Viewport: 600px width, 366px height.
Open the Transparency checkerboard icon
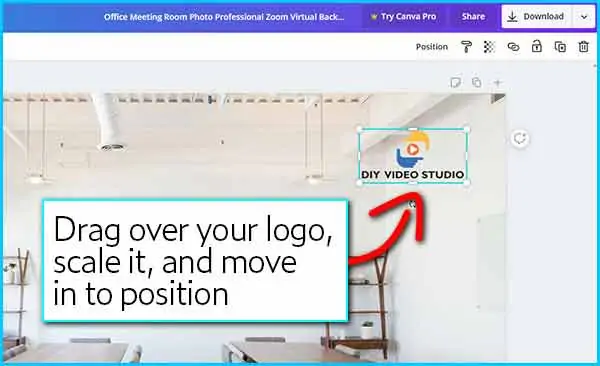[x=489, y=47]
